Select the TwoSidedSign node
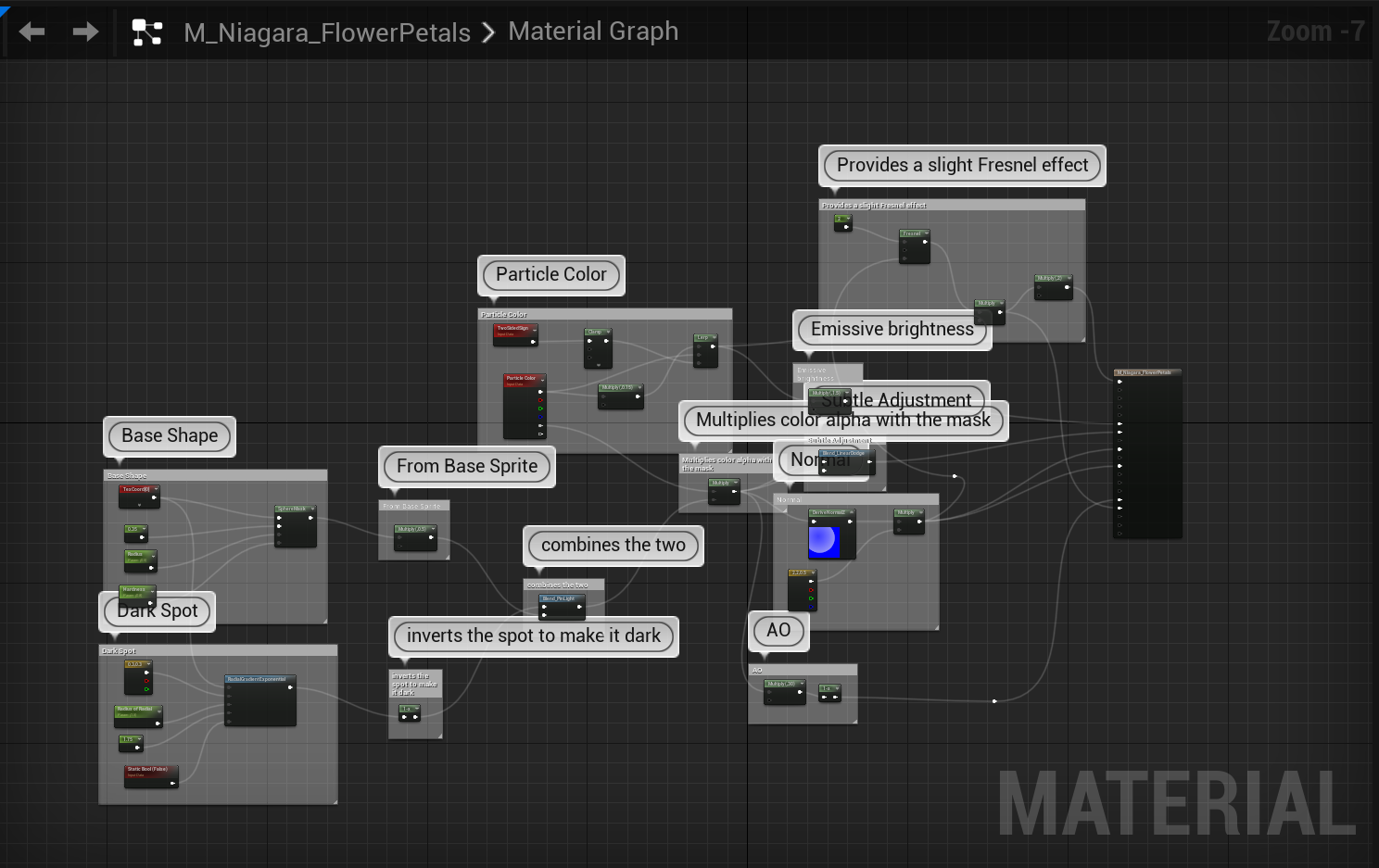Viewport: 1379px width, 868px height. pyautogui.click(x=515, y=335)
